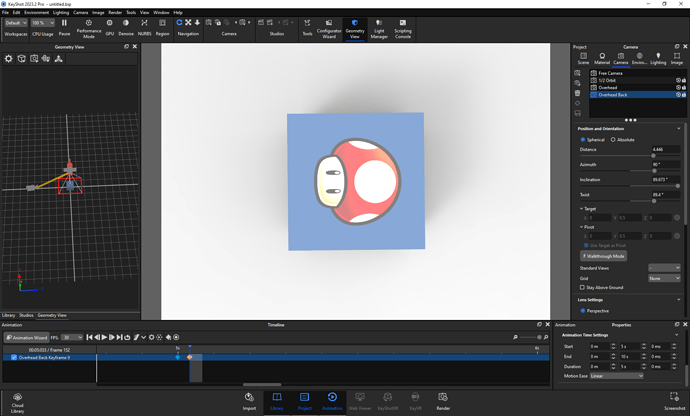
Task: Launch the Configurator Wizard
Action: (x=329, y=28)
